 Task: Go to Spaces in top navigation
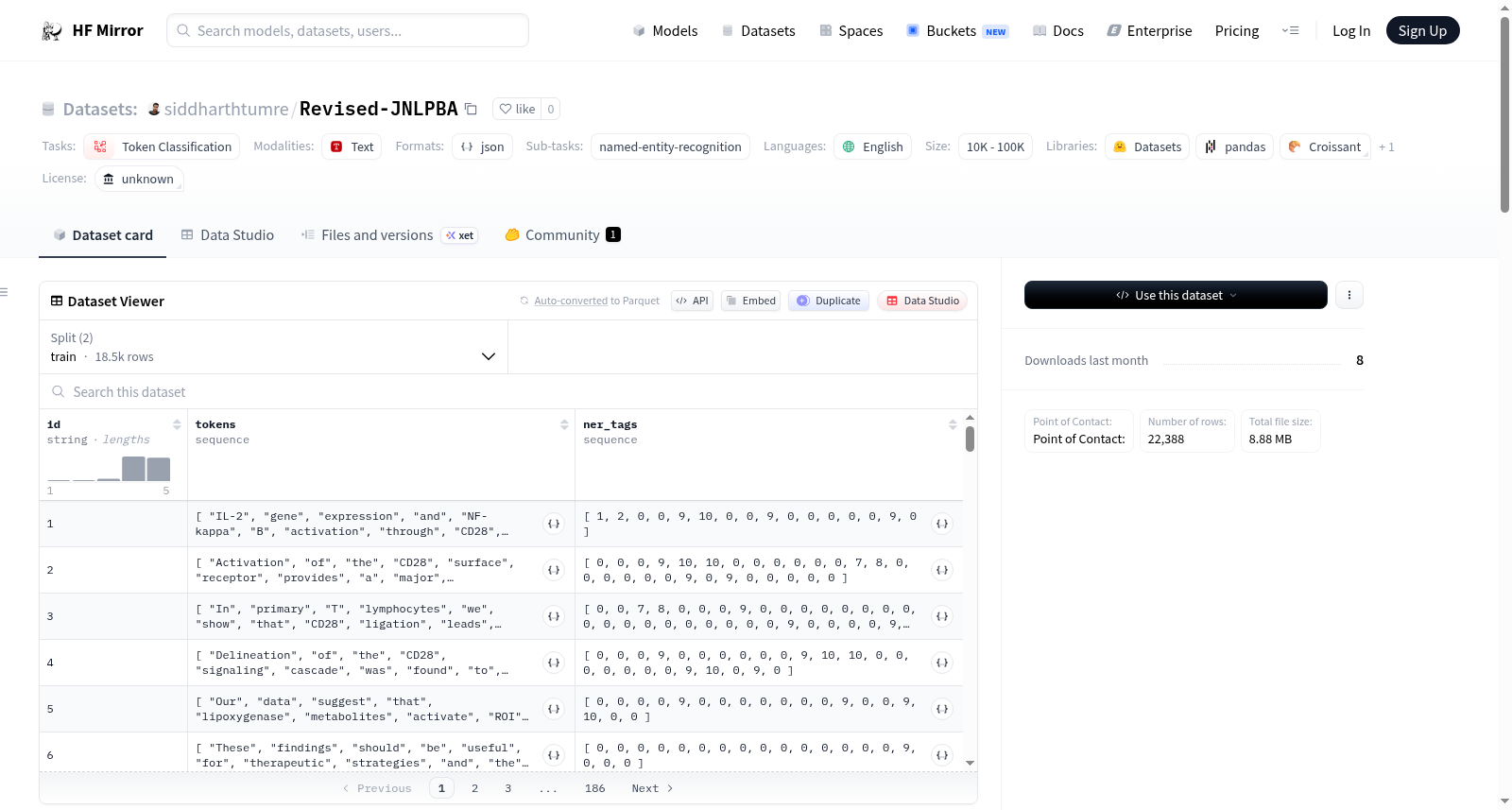tap(851, 31)
